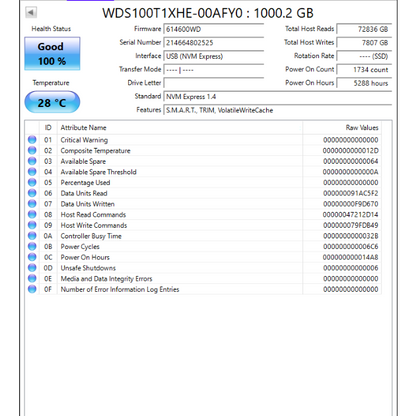Click raw value 00000000032B

[x=350, y=236]
